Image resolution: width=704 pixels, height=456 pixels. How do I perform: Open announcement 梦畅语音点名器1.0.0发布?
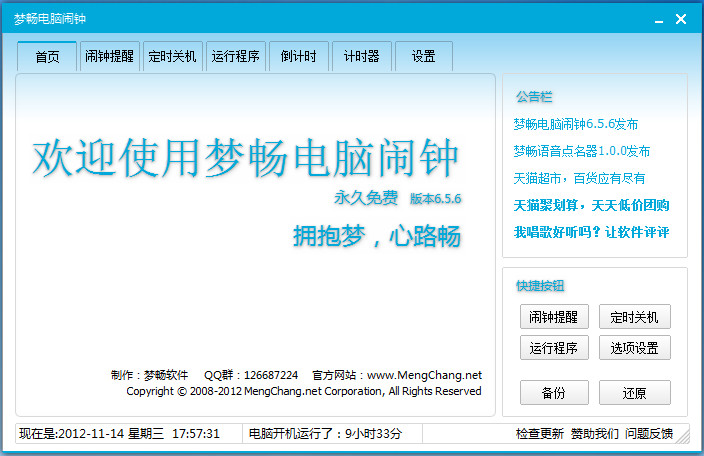(x=581, y=151)
